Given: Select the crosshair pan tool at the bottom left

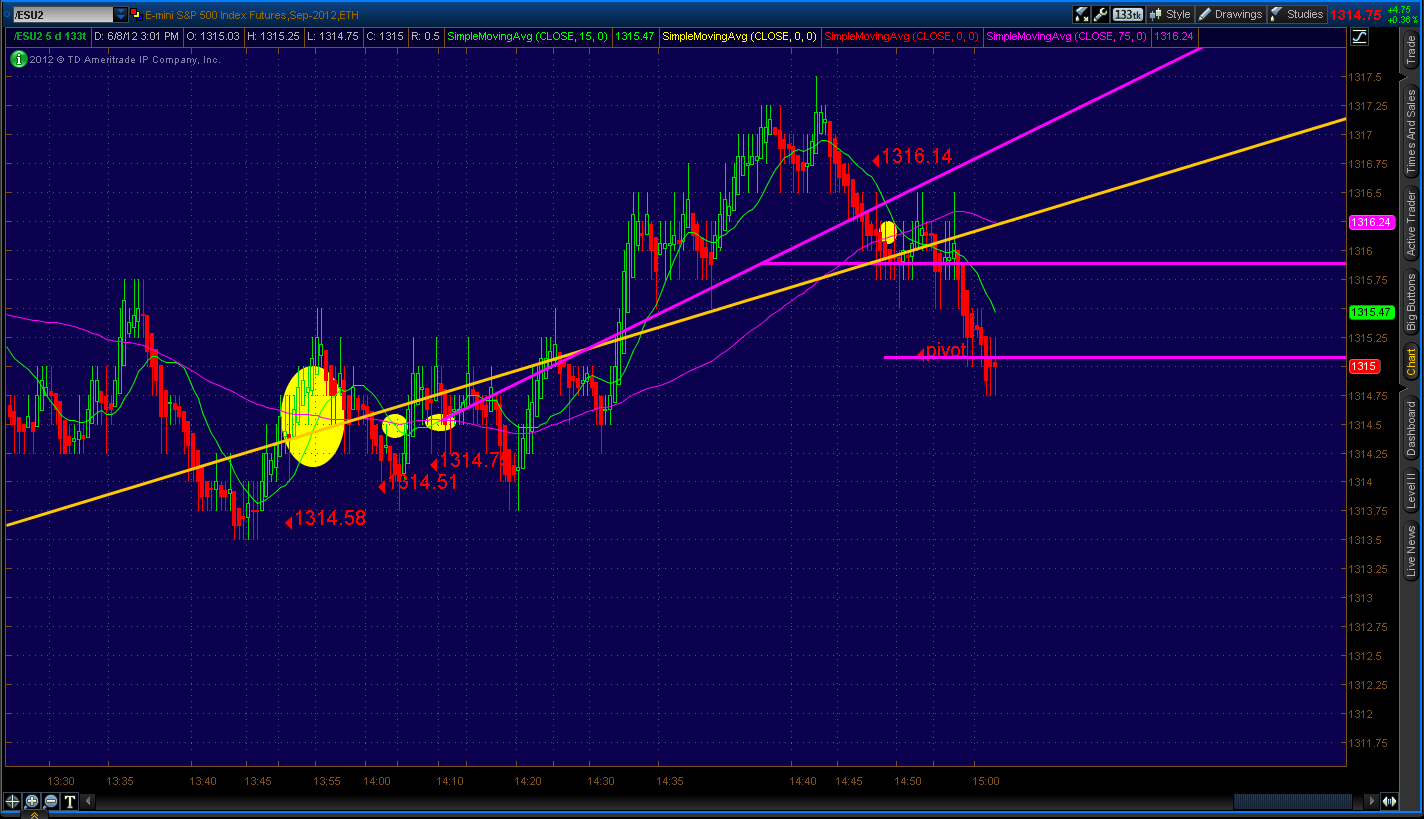Looking at the screenshot, I should point(12,801).
